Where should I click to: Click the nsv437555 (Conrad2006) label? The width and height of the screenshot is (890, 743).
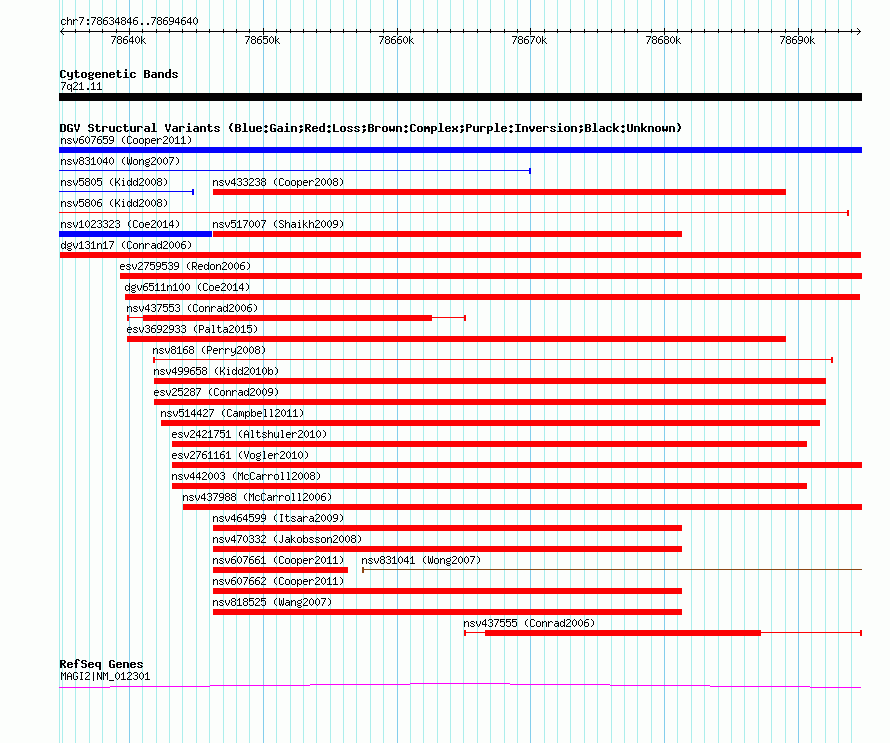[x=529, y=623]
